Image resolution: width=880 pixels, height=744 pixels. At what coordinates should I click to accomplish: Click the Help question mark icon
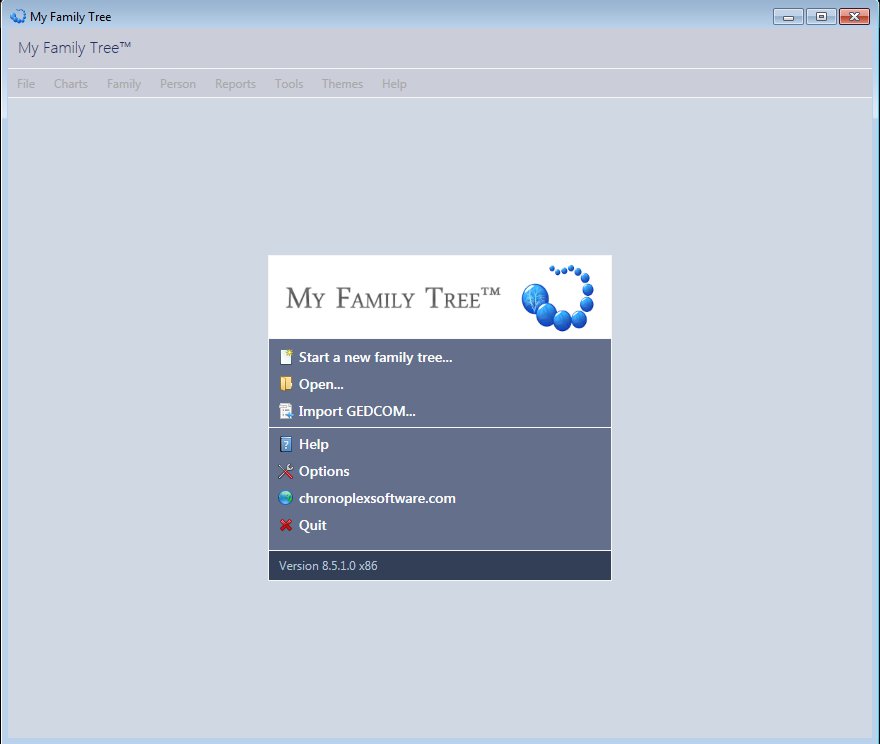tap(286, 444)
